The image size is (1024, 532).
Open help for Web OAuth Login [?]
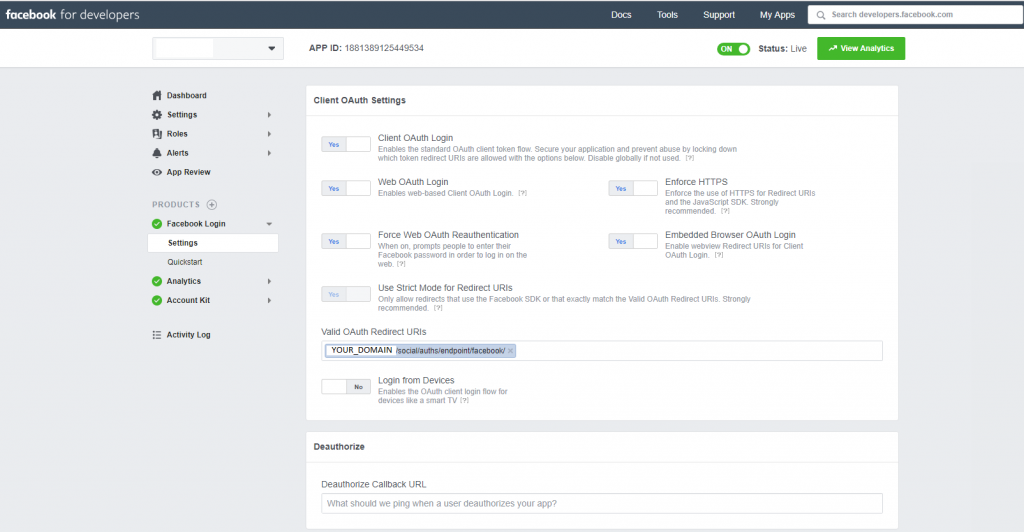[522, 193]
